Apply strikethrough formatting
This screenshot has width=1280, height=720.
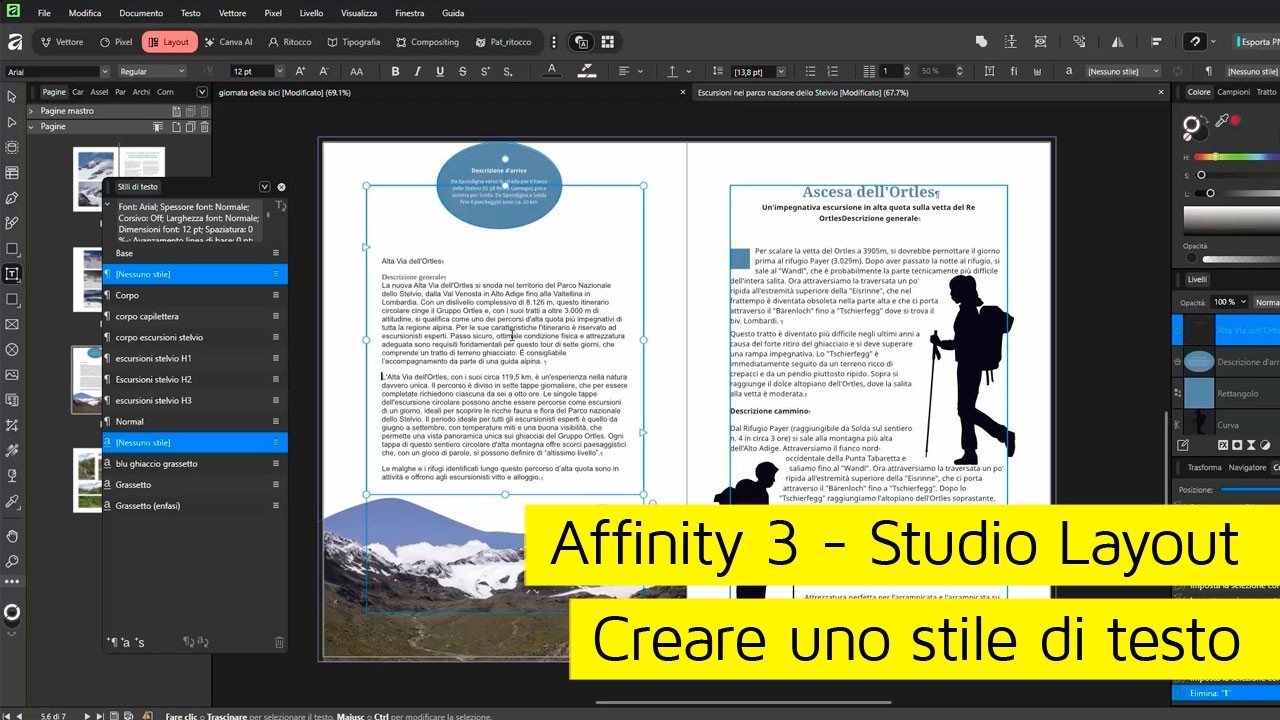click(462, 72)
